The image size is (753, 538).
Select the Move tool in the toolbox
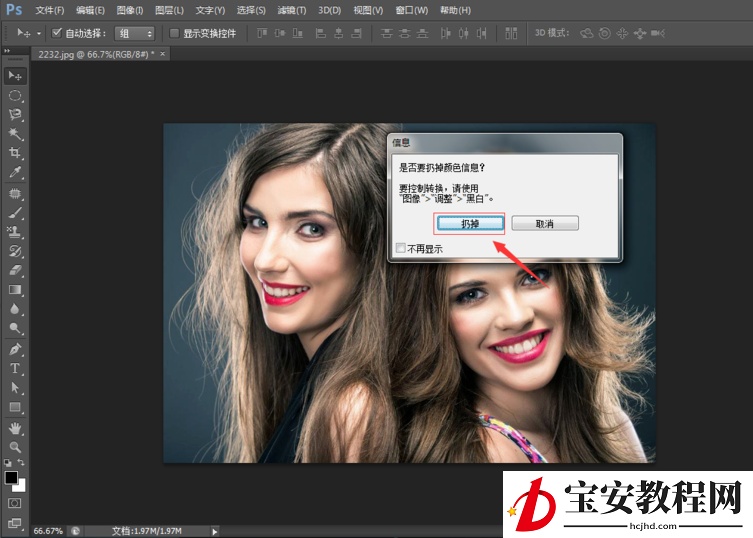click(15, 76)
